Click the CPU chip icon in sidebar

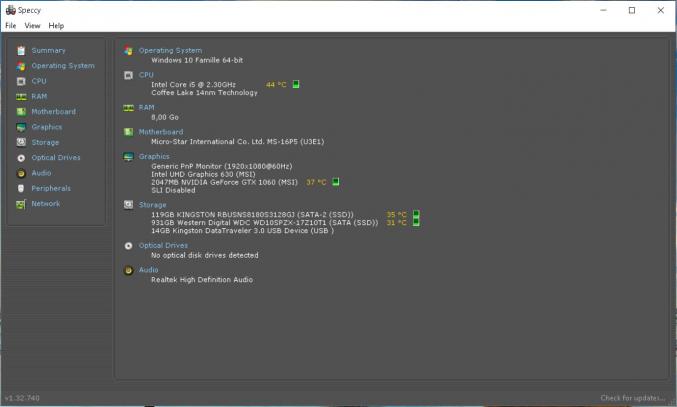pyautogui.click(x=21, y=81)
